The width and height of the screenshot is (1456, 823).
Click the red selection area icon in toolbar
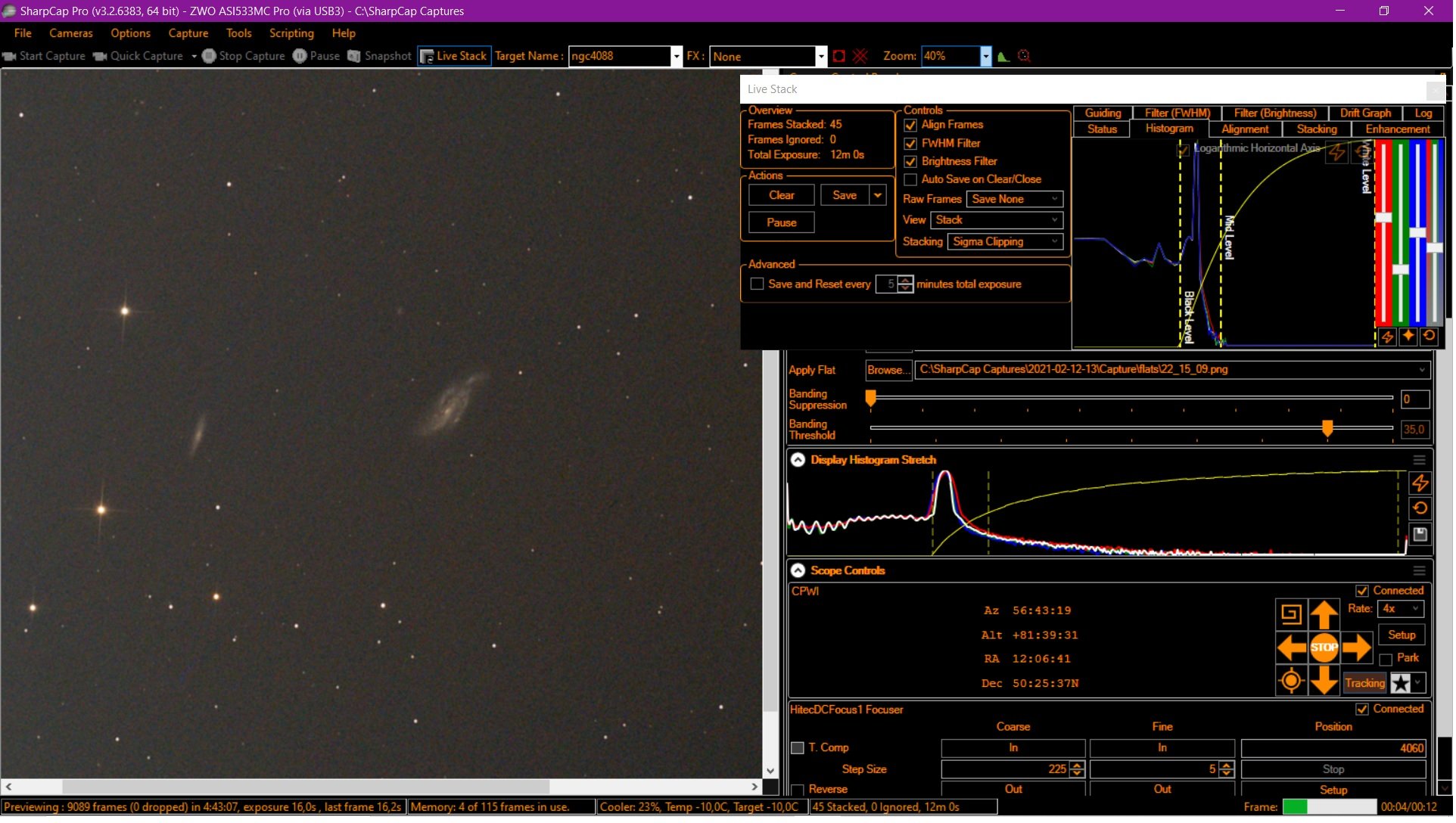pos(840,56)
